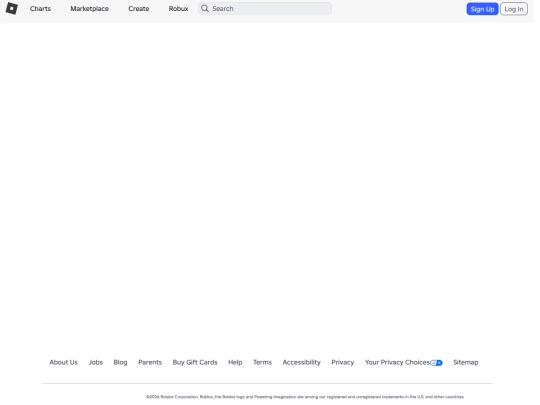Open the Charts page
This screenshot has height=405, width=540.
[x=40, y=9]
